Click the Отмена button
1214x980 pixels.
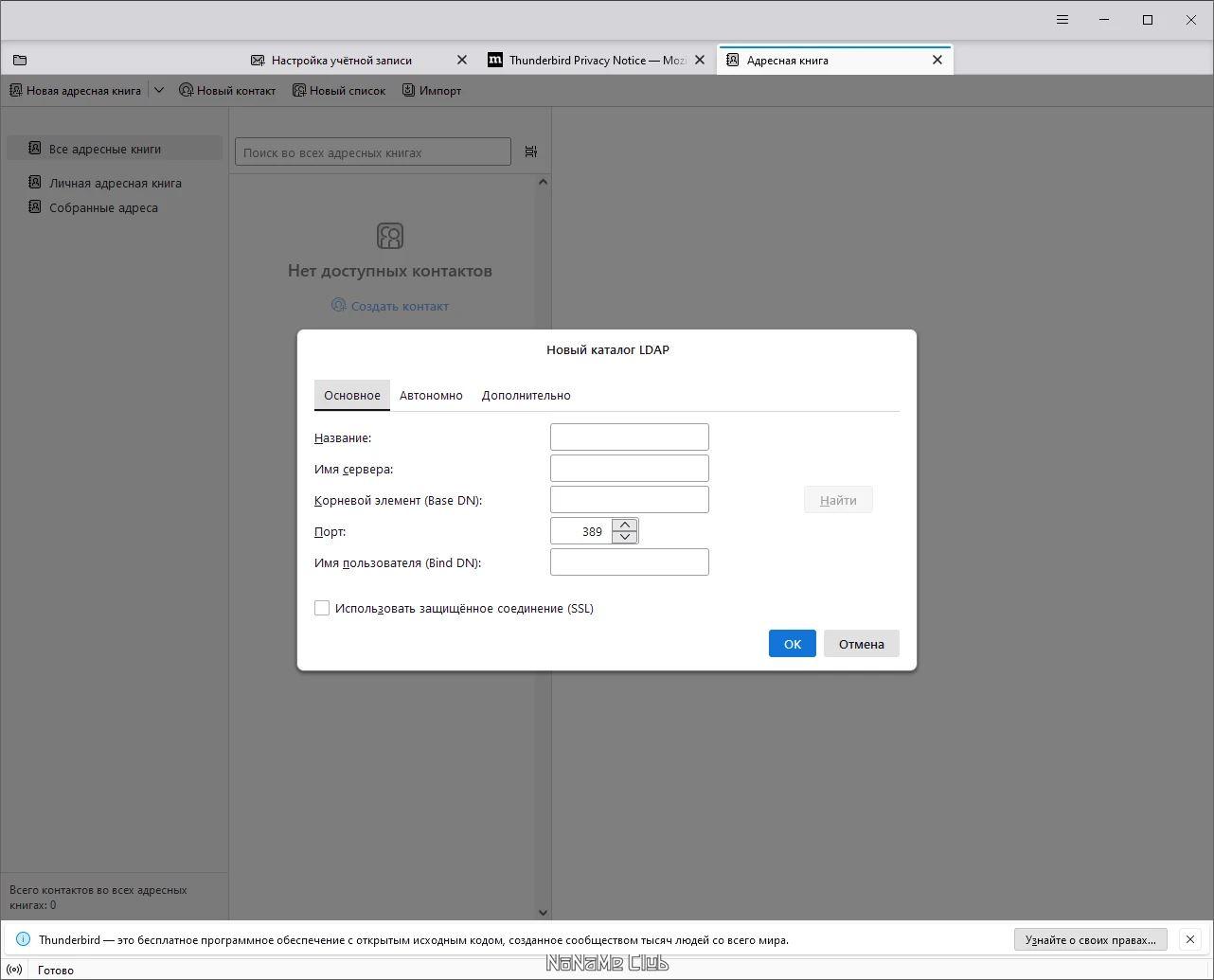862,644
